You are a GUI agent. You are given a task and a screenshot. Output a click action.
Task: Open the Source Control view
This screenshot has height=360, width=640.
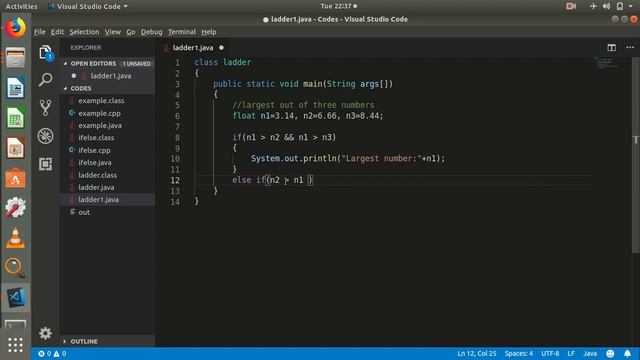(46, 108)
